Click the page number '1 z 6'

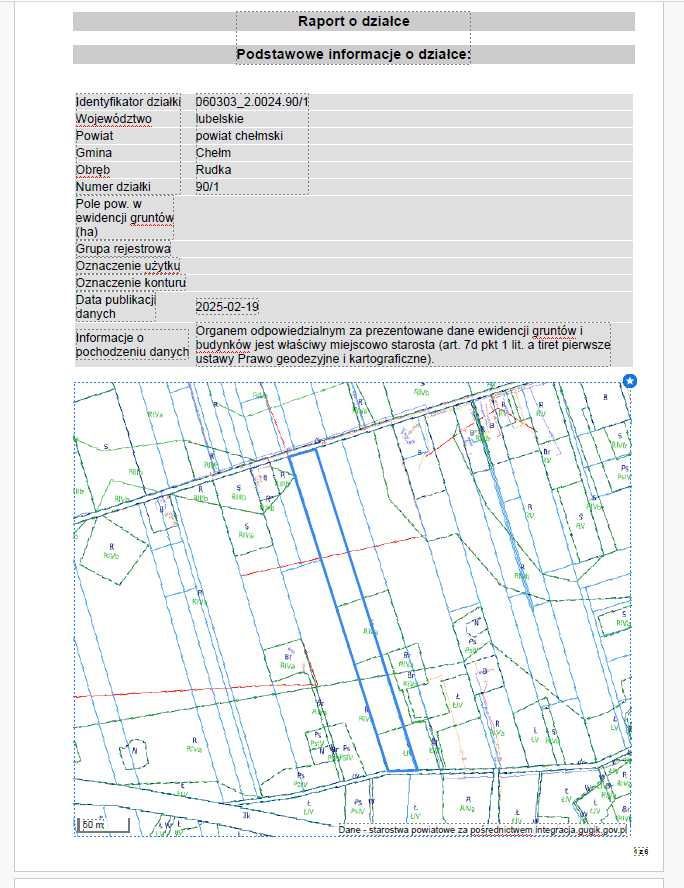(x=640, y=852)
